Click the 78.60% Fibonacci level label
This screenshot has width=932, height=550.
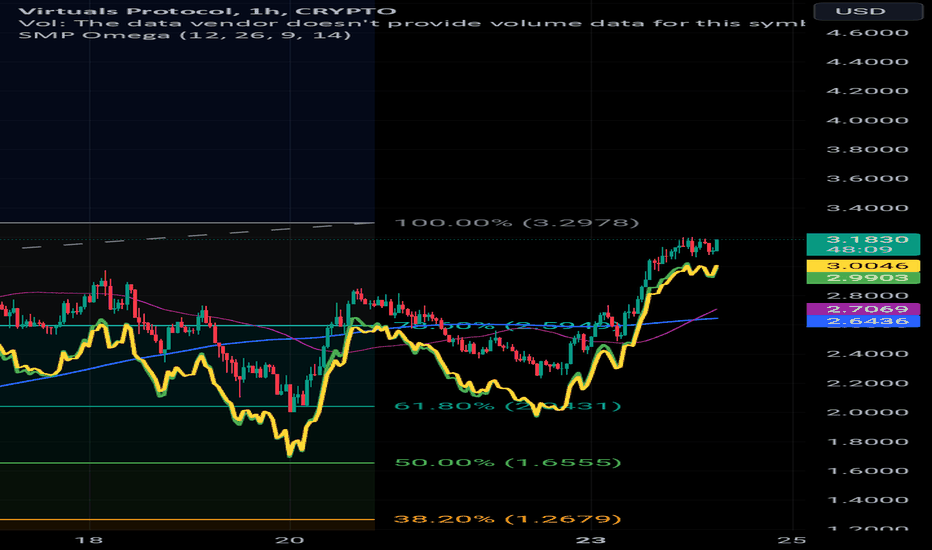point(508,325)
